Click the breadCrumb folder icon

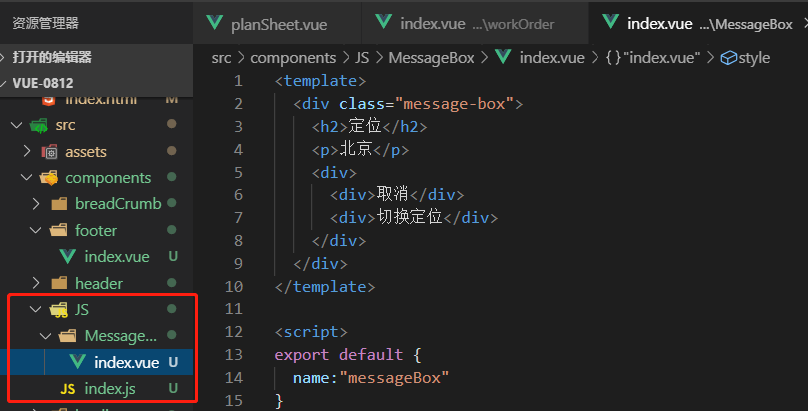click(x=59, y=204)
